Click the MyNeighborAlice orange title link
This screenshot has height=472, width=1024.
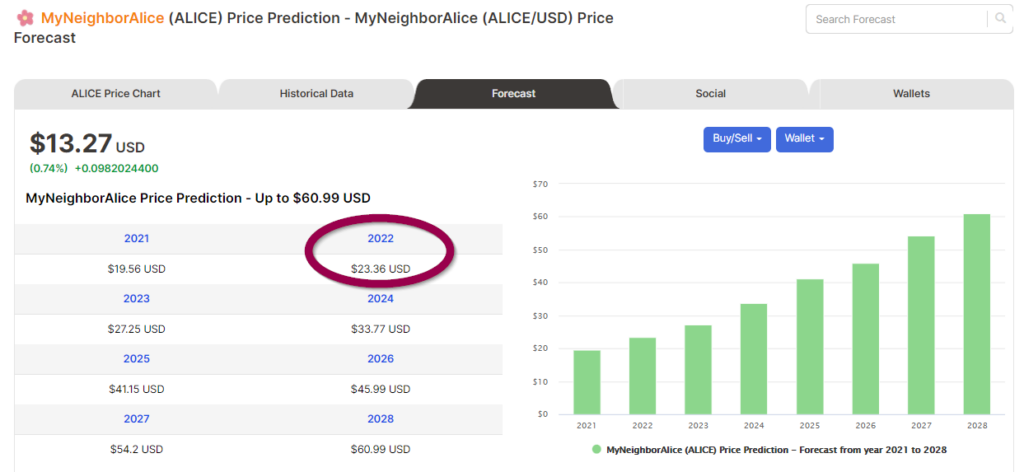103,18
